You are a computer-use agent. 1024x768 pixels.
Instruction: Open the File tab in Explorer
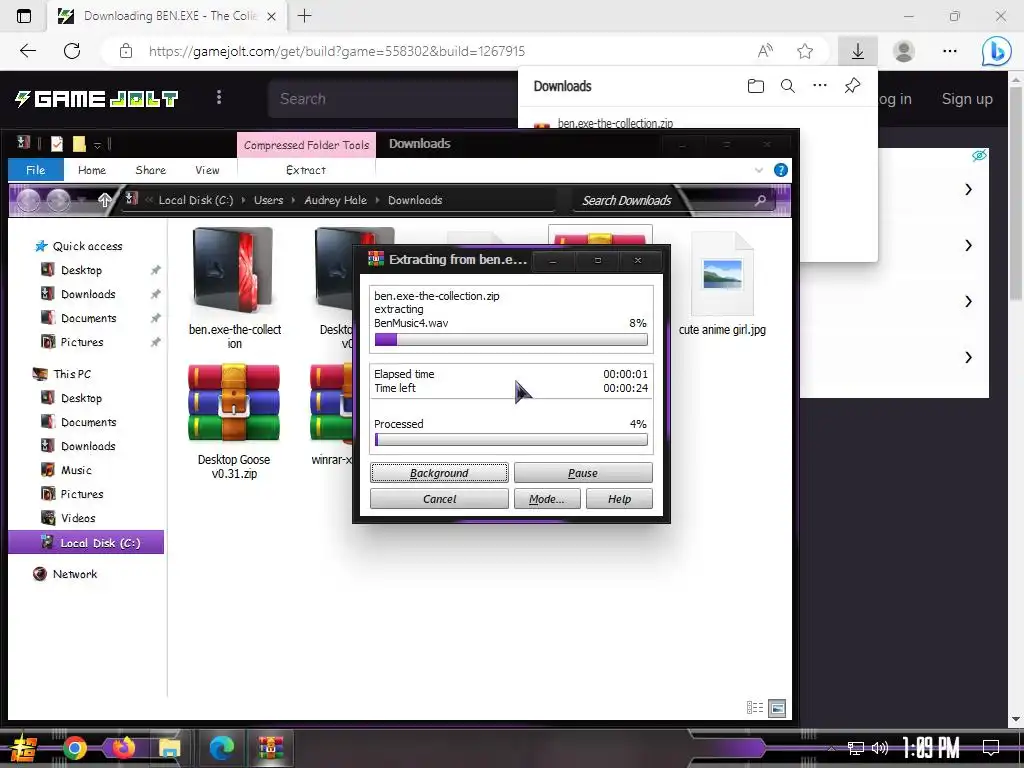(36, 170)
